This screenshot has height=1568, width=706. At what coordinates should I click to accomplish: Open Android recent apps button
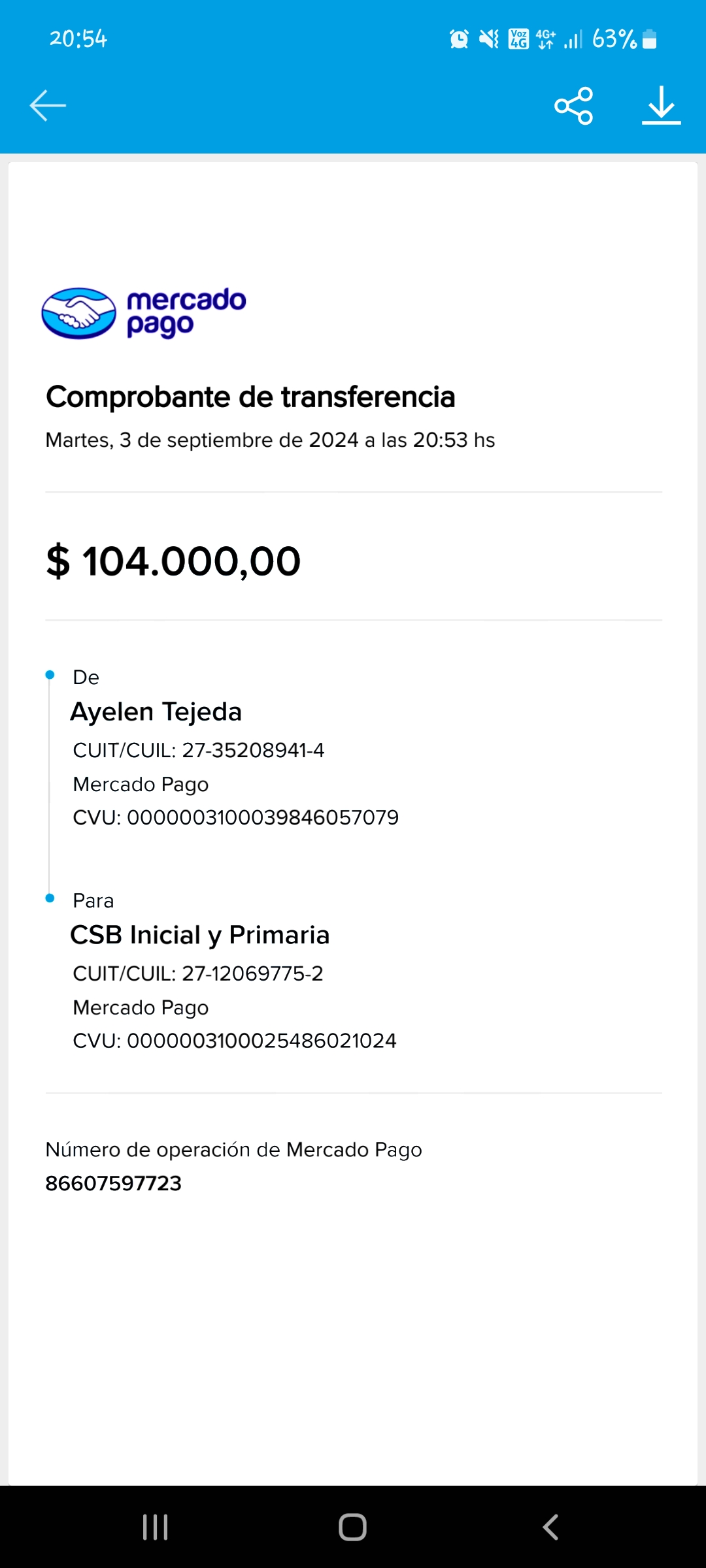point(156,1527)
